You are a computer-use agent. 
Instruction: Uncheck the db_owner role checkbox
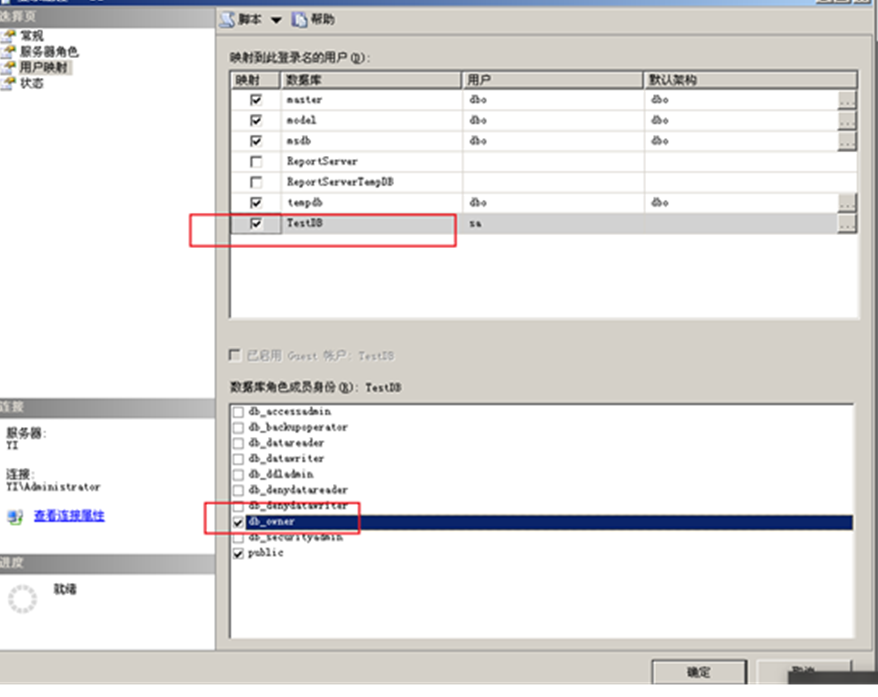(x=238, y=519)
